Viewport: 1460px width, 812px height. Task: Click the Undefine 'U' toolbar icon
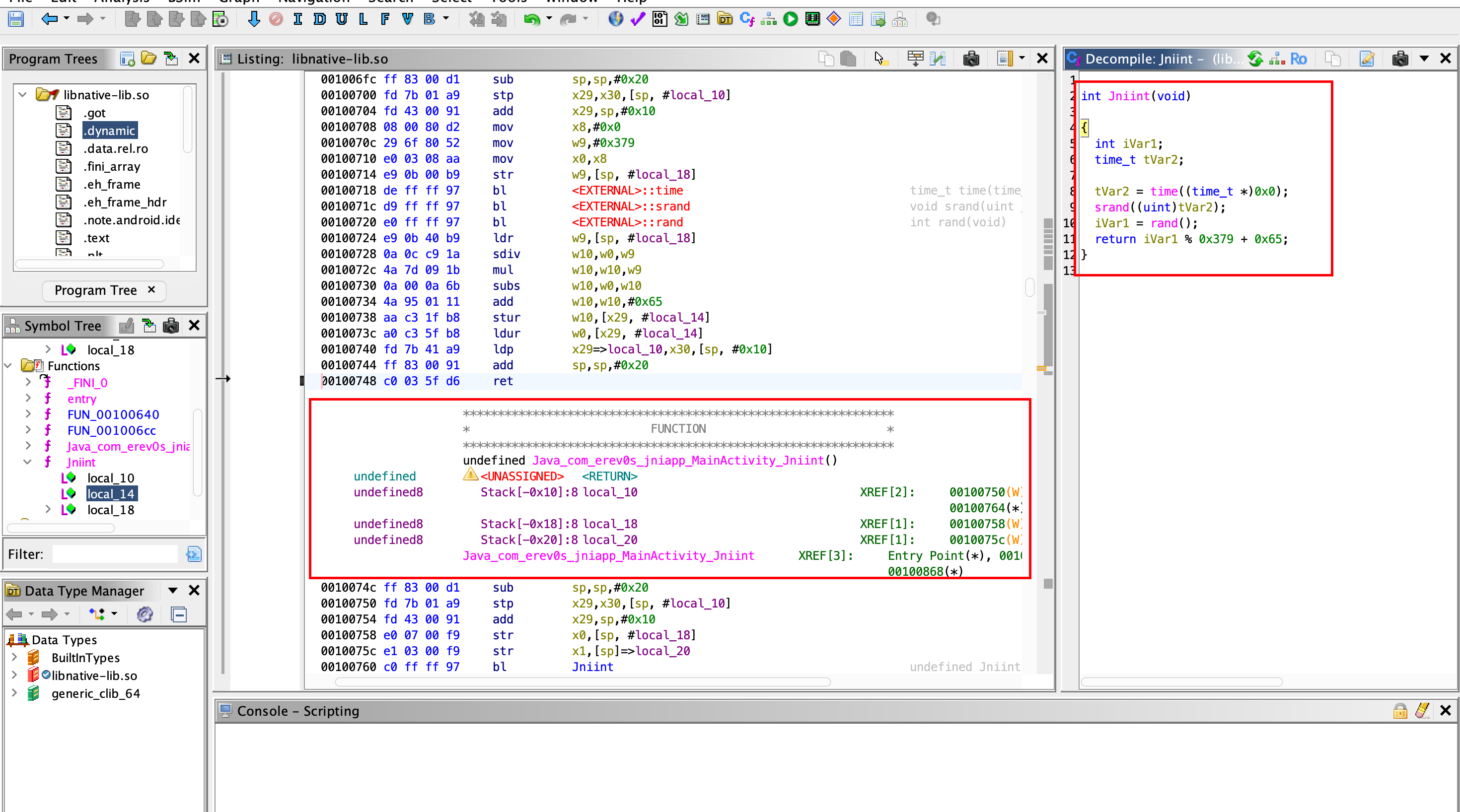coord(341,19)
